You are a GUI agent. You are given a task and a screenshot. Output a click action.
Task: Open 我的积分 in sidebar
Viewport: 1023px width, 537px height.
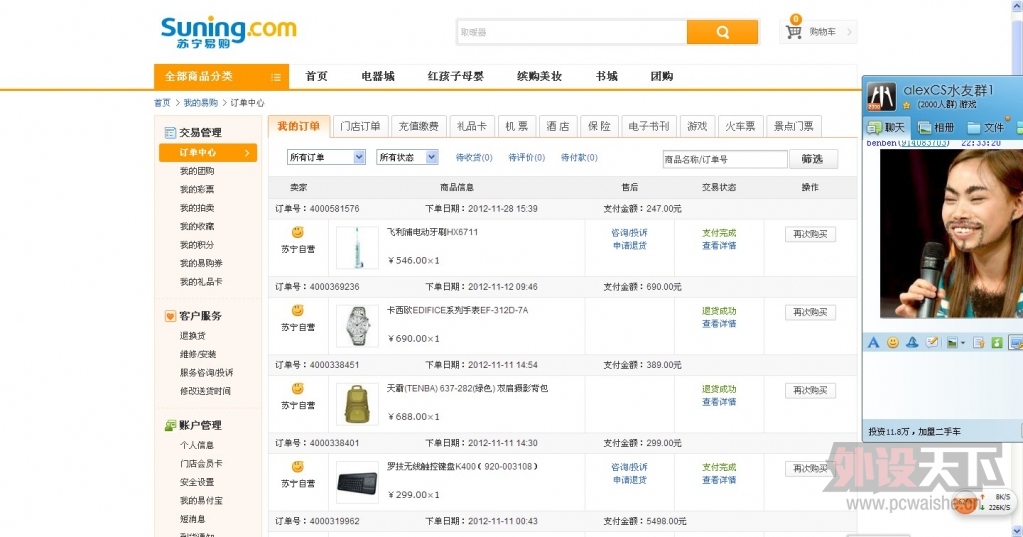click(197, 245)
